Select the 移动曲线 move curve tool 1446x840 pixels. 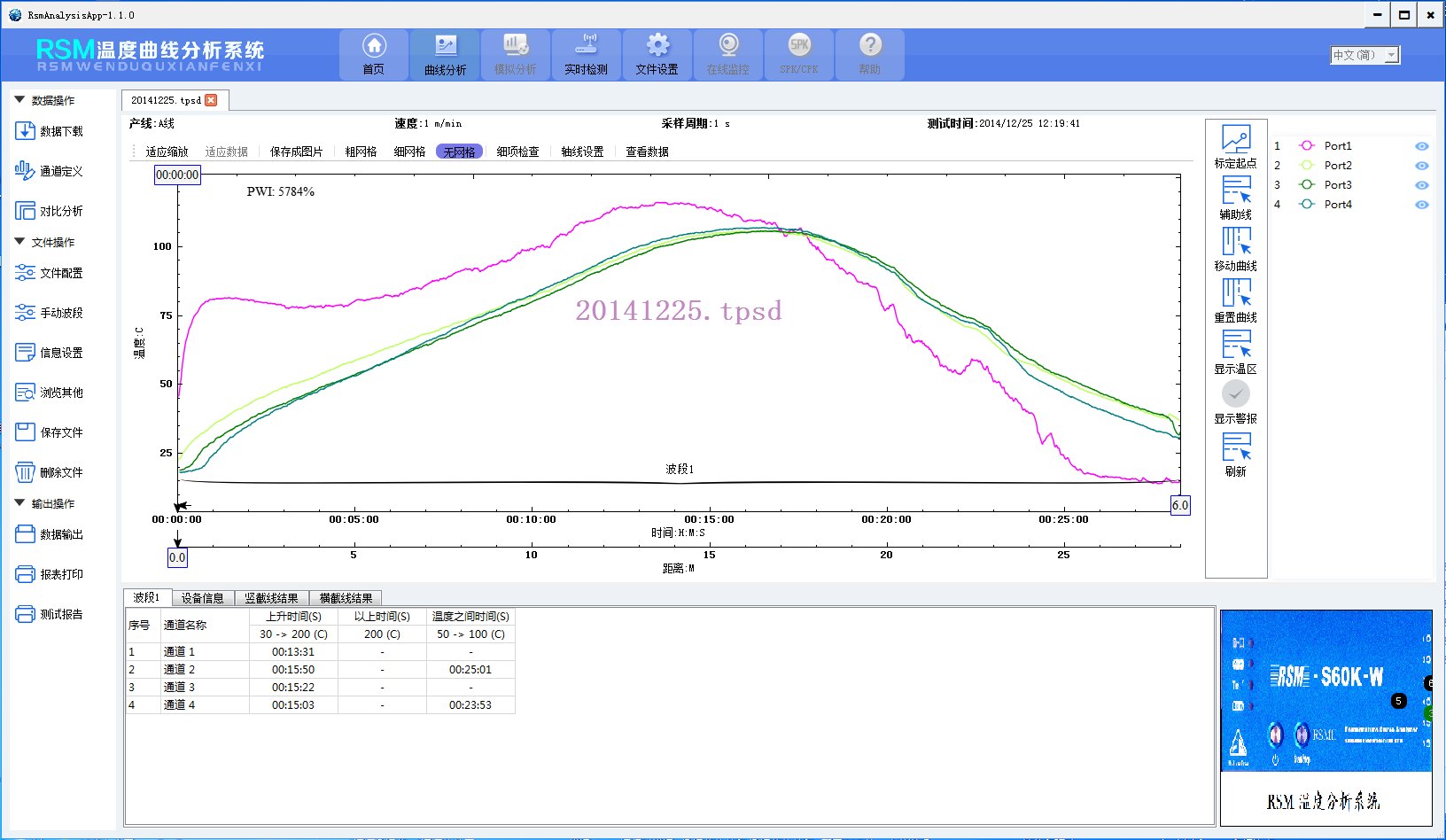1235,242
